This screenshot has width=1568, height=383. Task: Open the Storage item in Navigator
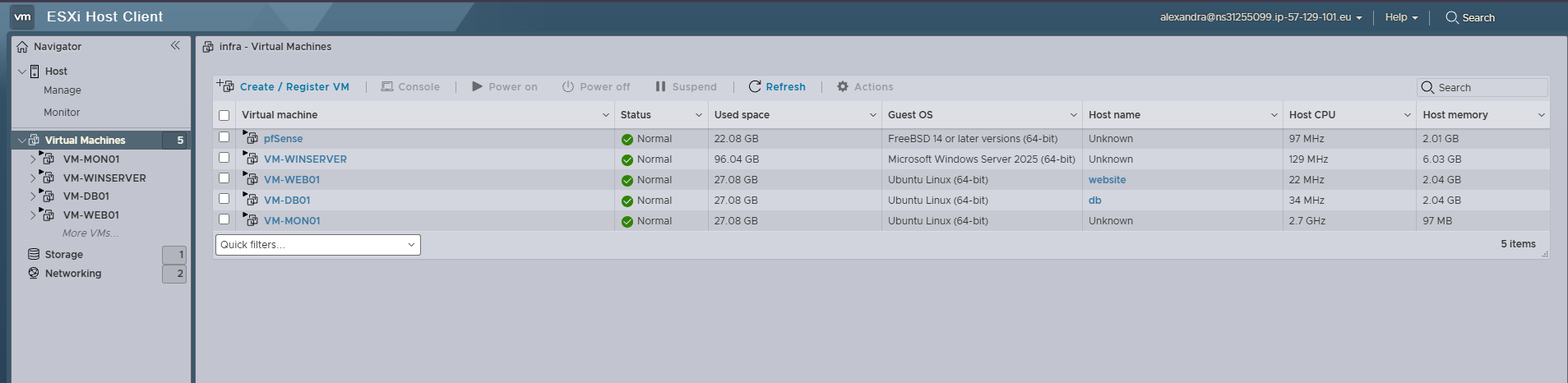click(63, 255)
